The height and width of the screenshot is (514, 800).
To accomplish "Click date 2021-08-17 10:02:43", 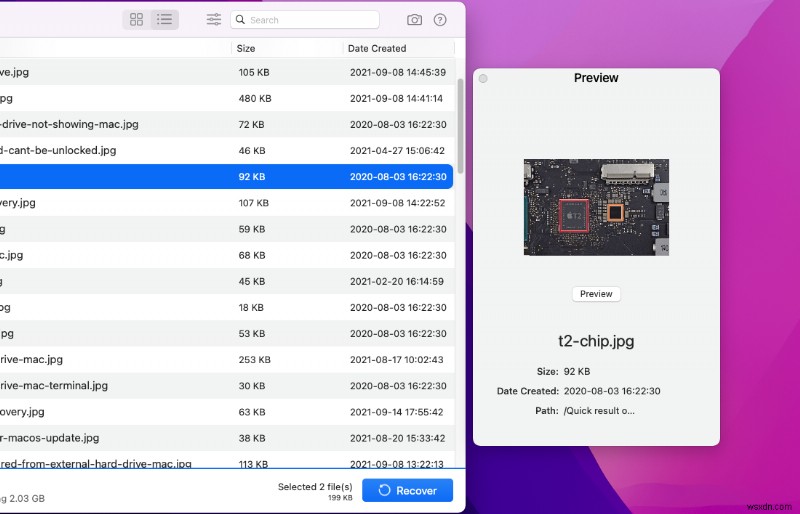I will [x=396, y=359].
